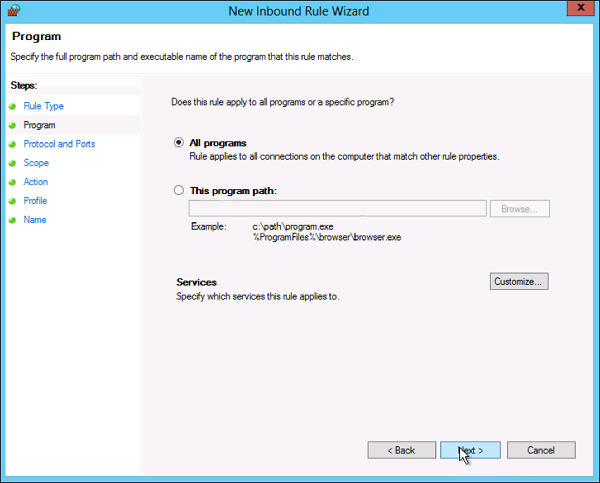Cancel the rule wizard
Image resolution: width=600 pixels, height=483 pixels.
pyautogui.click(x=540, y=450)
